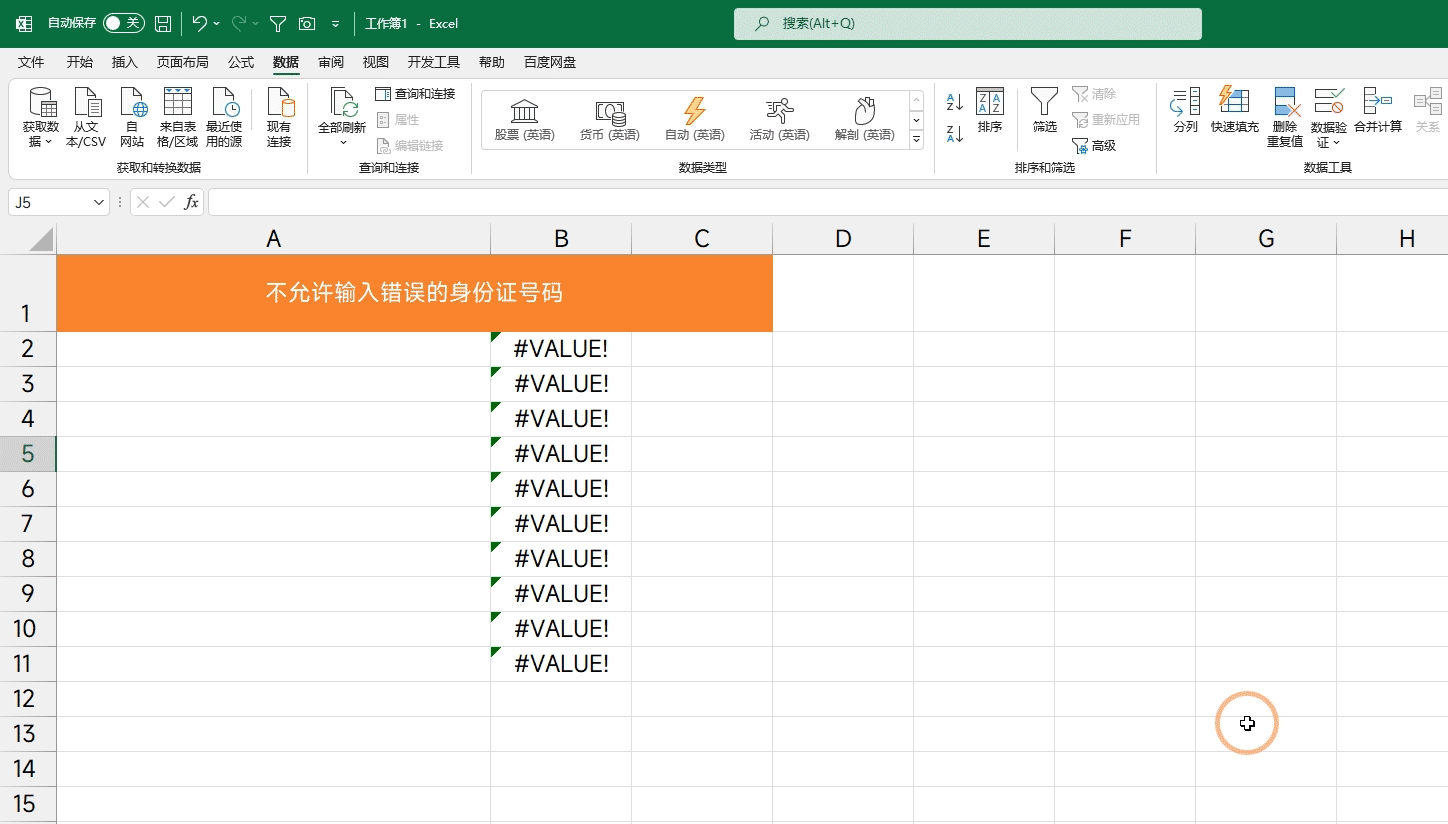Open 从文本/CSV import tool
Image resolution: width=1448 pixels, height=824 pixels.
[x=86, y=117]
